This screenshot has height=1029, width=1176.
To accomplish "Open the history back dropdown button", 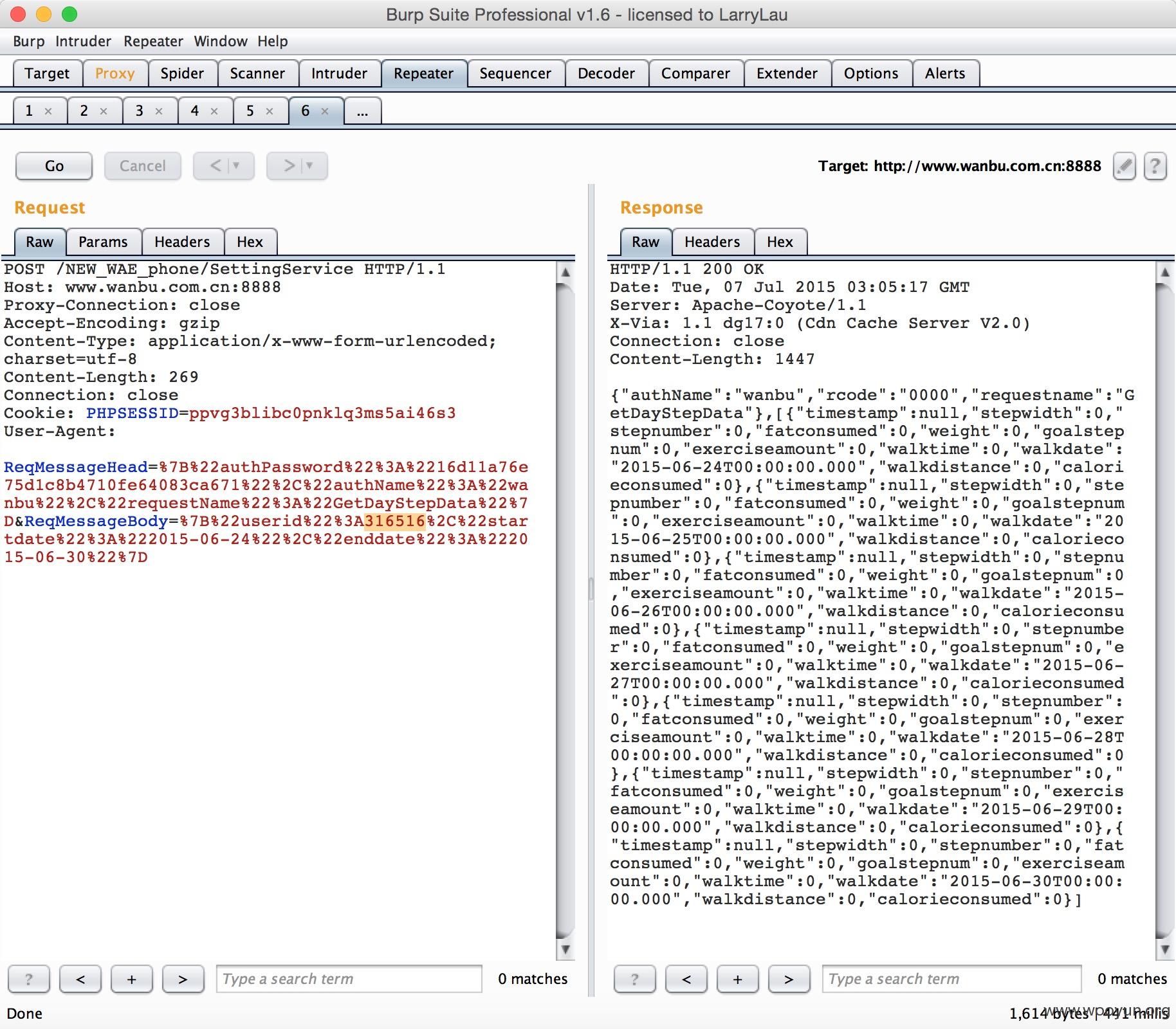I will [x=224, y=166].
